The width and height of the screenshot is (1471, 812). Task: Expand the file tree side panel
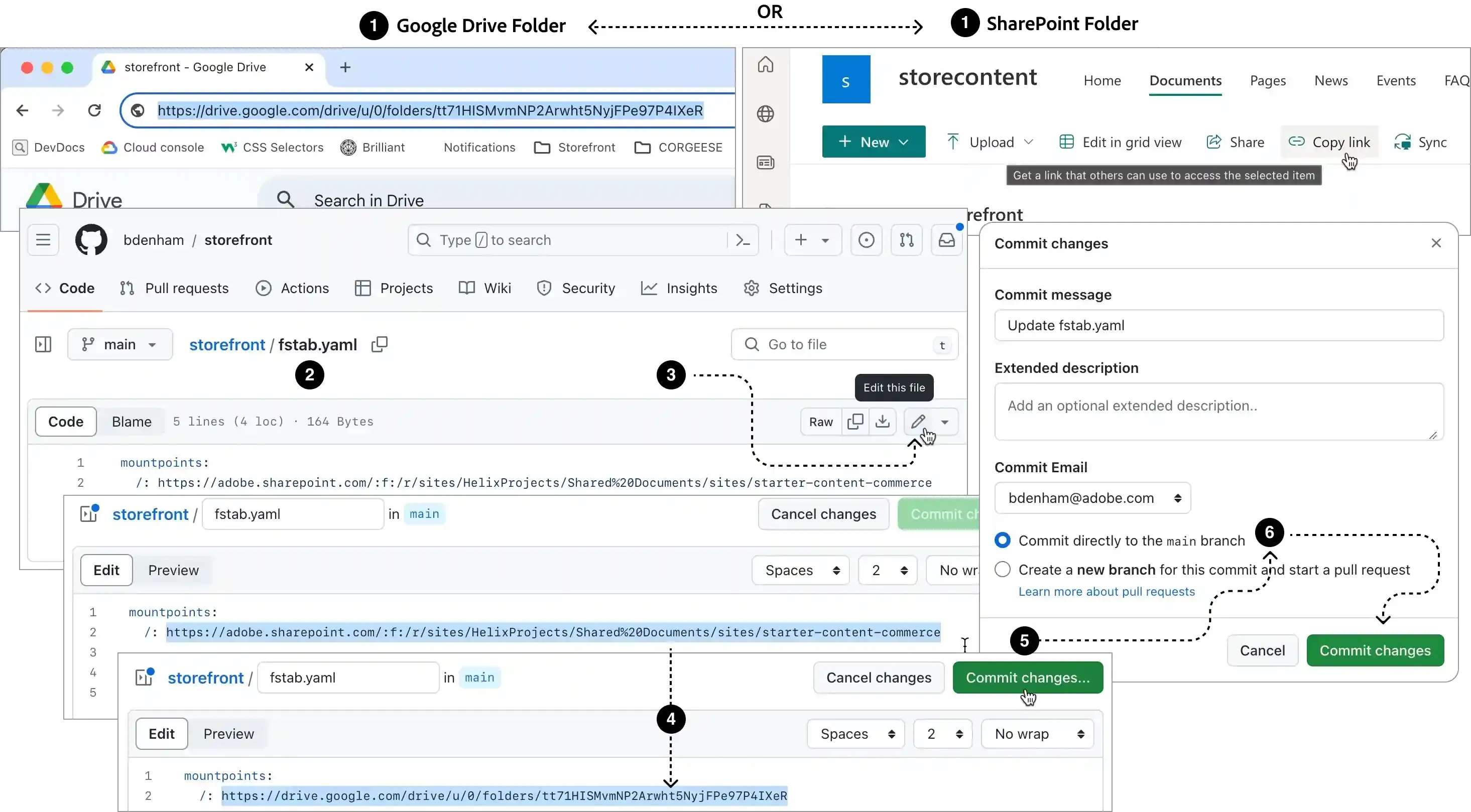click(x=43, y=344)
